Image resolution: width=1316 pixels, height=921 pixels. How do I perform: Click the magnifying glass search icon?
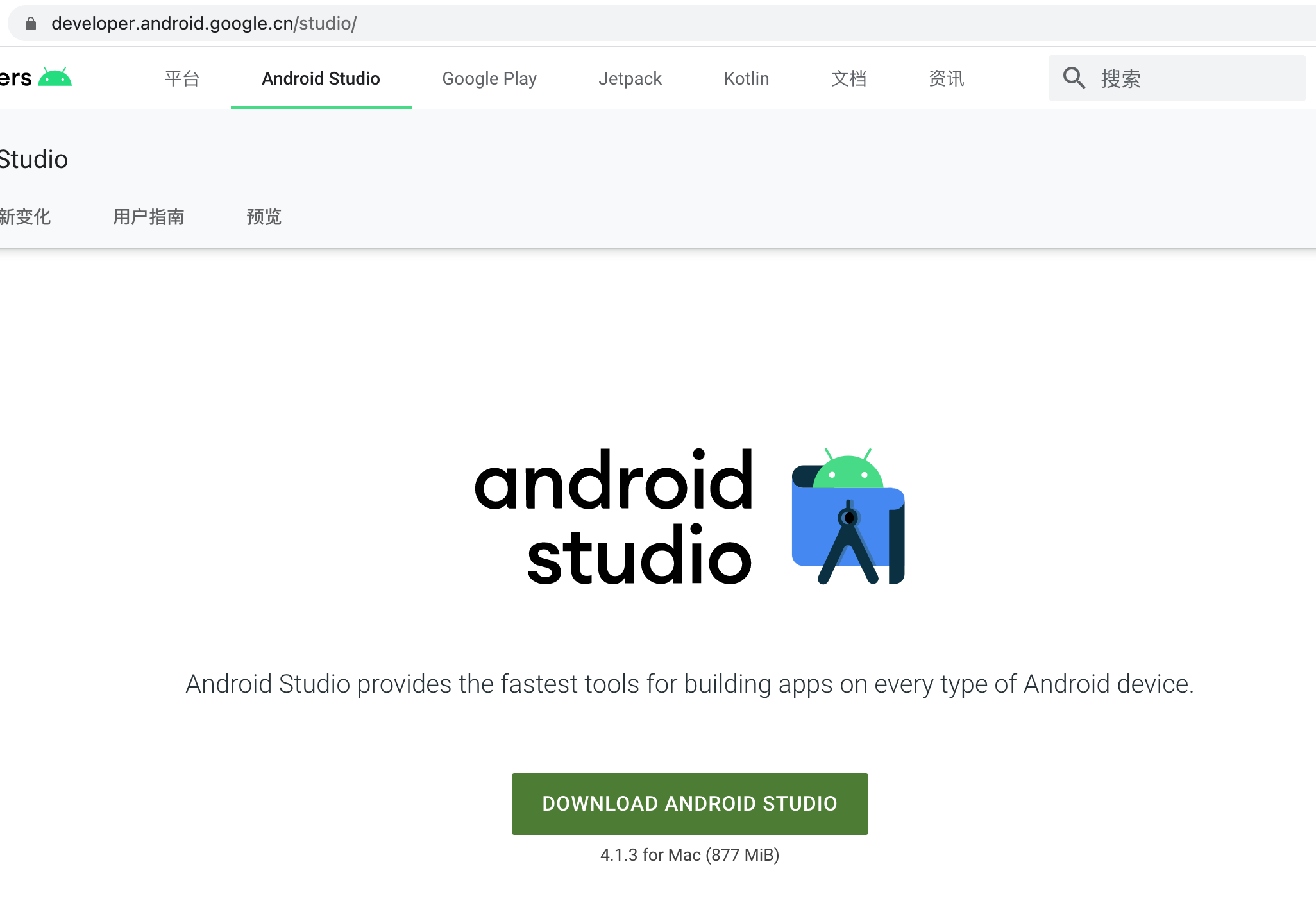click(1074, 78)
